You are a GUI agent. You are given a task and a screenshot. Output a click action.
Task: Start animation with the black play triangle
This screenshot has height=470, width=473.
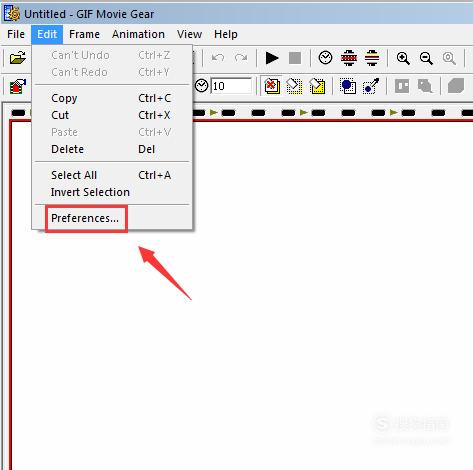click(x=272, y=58)
